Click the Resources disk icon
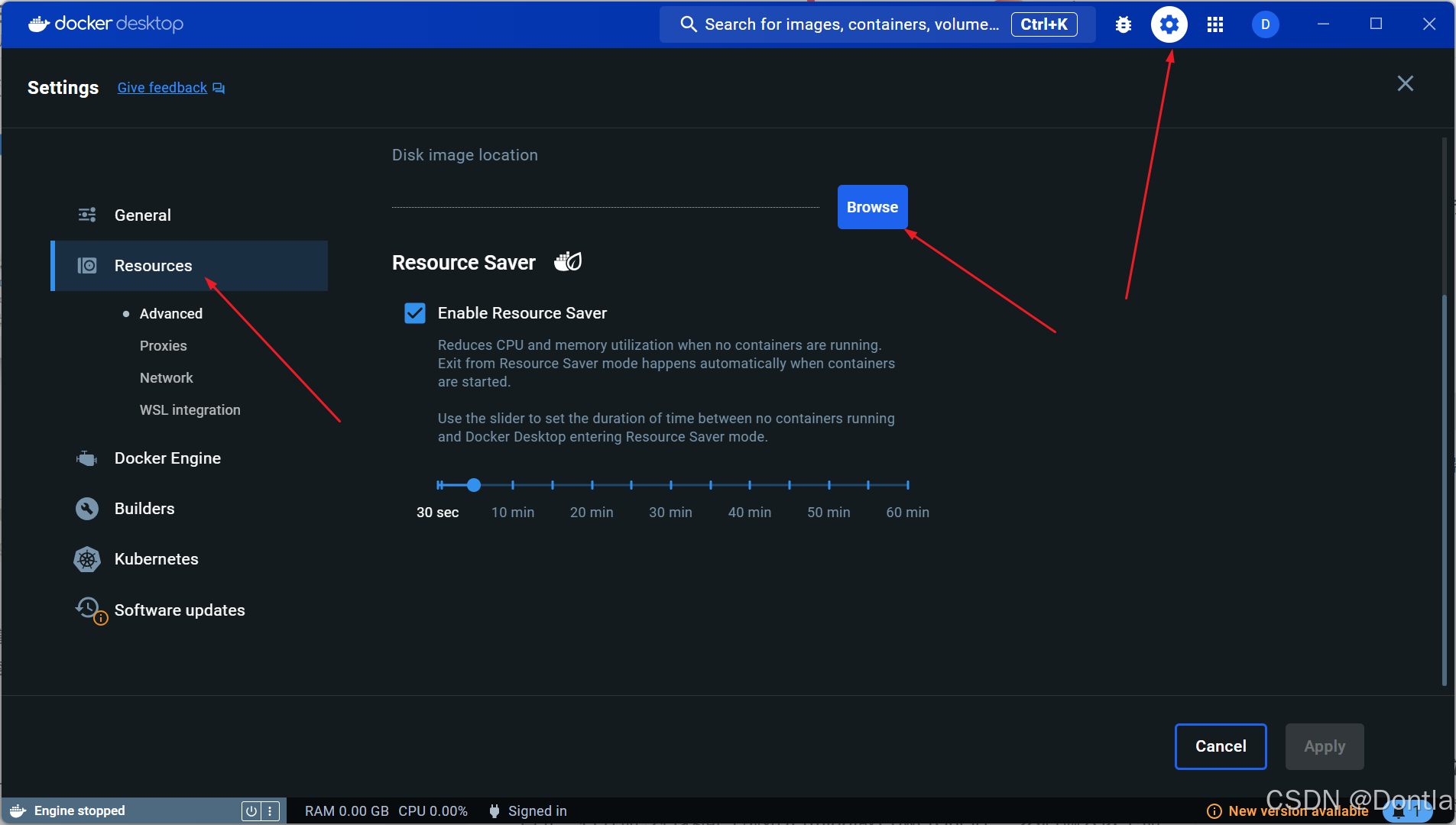Viewport: 1456px width, 825px height. (x=87, y=265)
